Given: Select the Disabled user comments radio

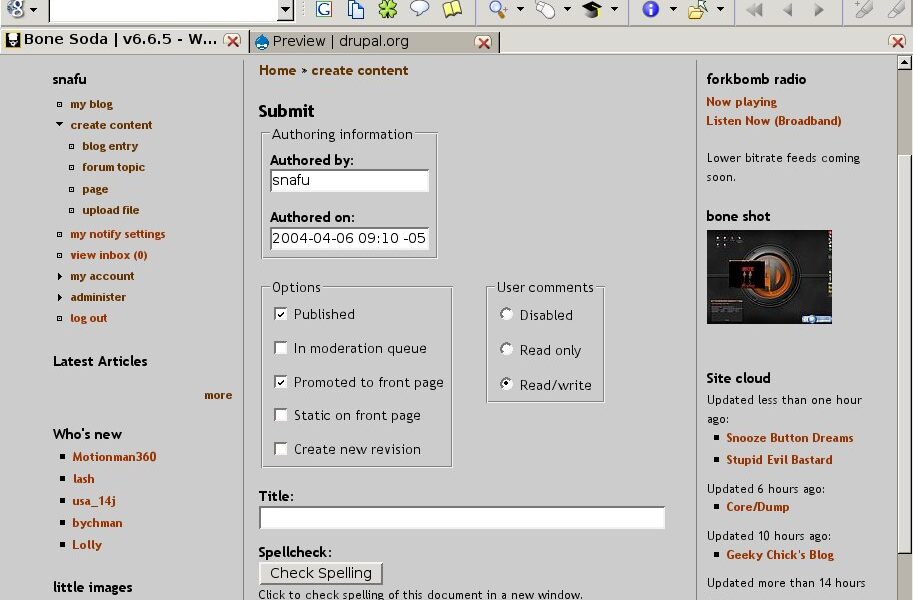Looking at the screenshot, I should [507, 315].
